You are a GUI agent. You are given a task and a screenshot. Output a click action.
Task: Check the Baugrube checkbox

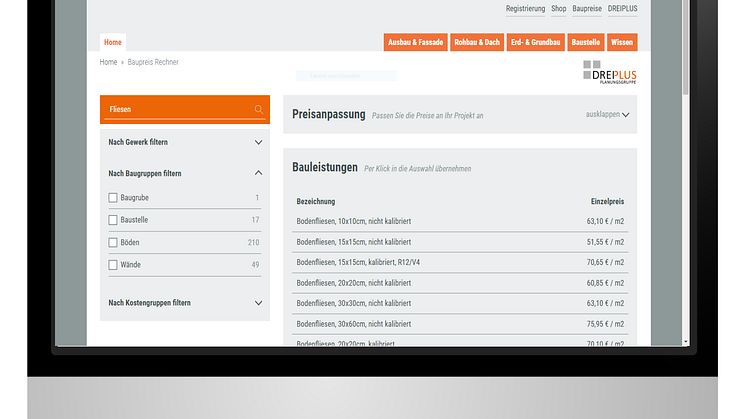click(113, 198)
